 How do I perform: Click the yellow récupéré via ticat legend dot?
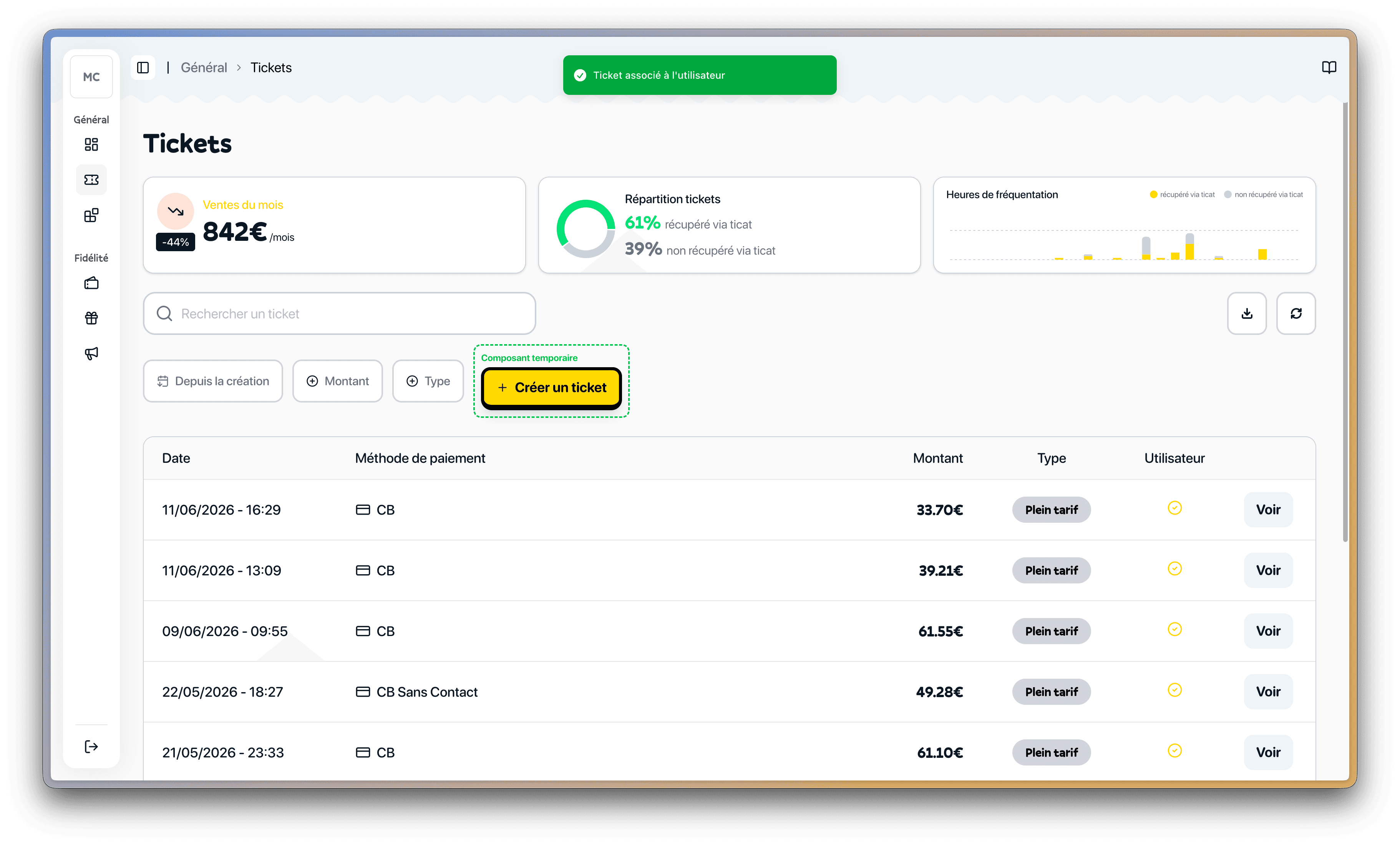pos(1153,194)
